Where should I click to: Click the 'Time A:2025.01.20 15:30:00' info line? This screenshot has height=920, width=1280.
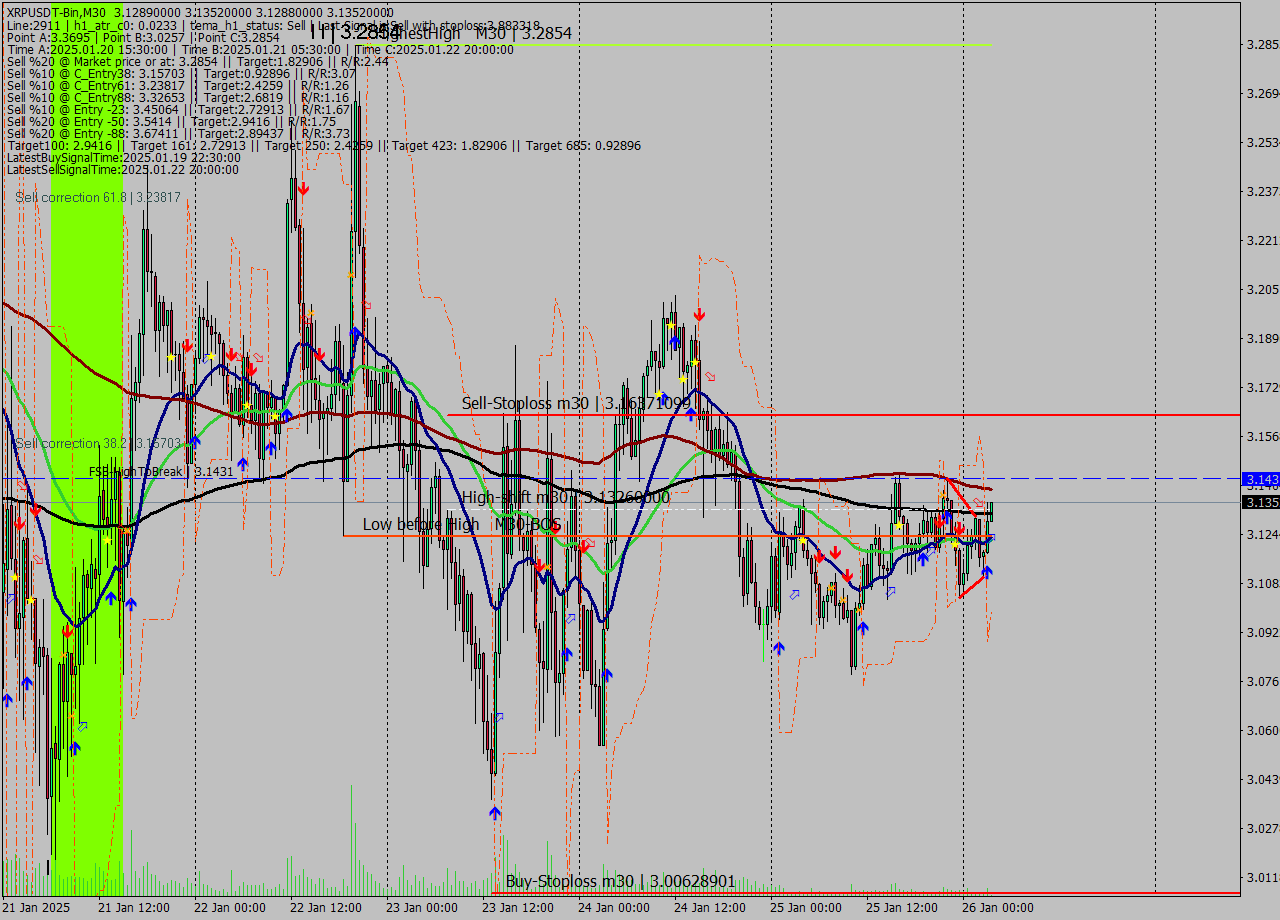click(x=260, y=50)
